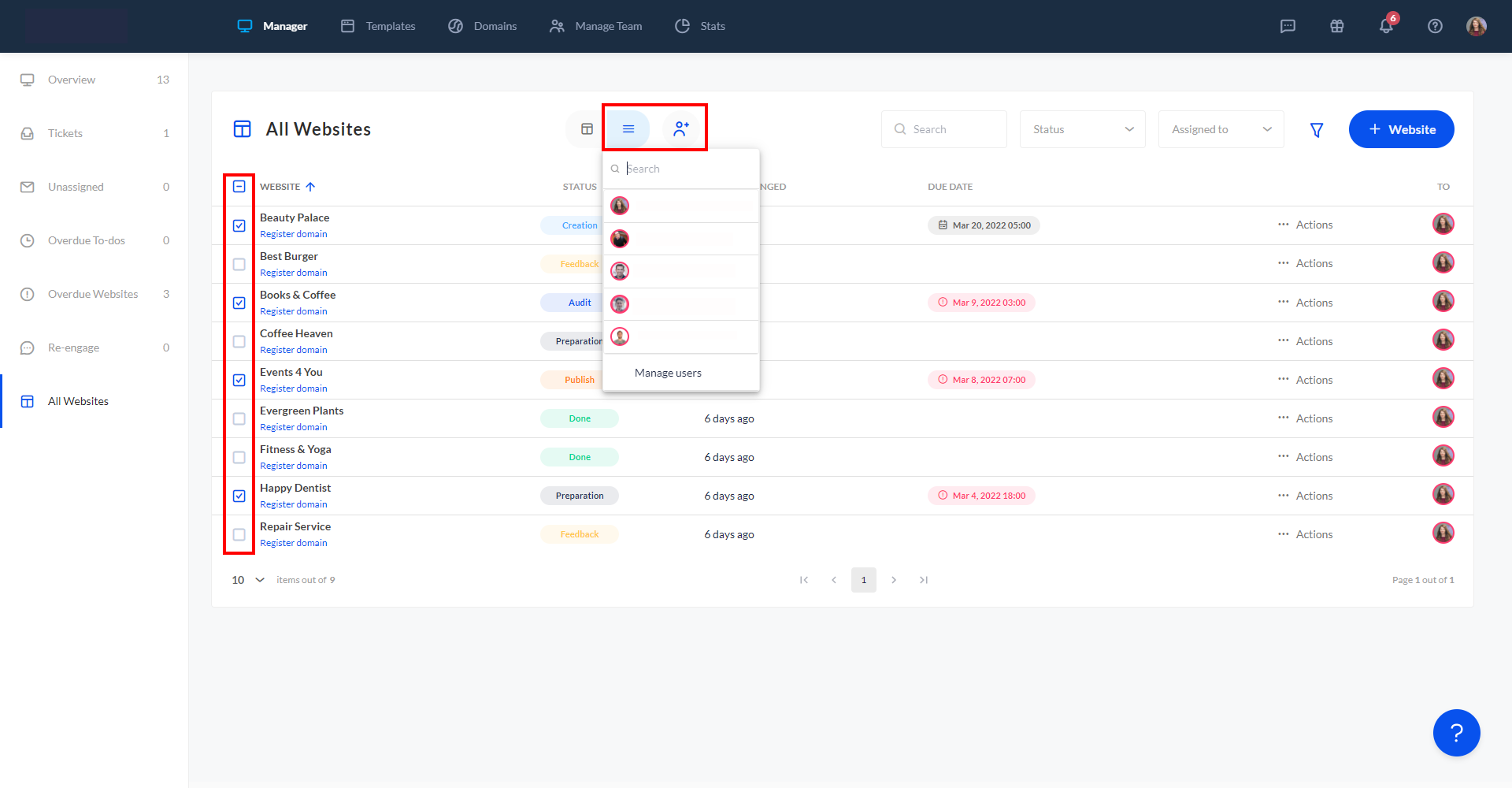Click Manage users in the popup

click(668, 373)
